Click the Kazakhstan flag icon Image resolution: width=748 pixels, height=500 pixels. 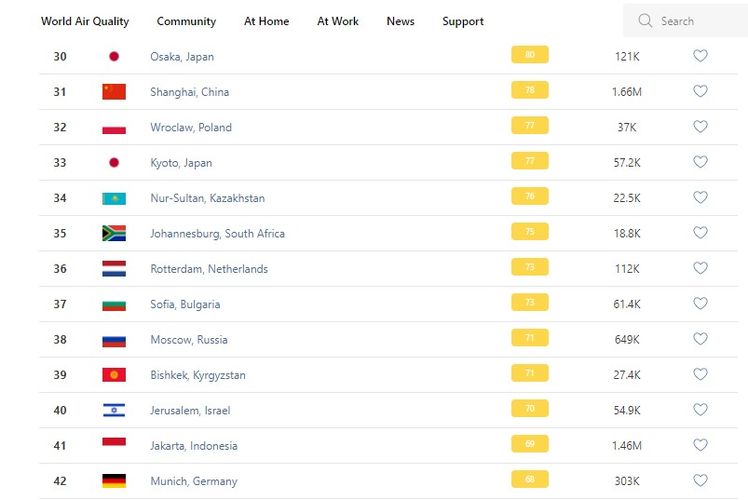pos(114,198)
